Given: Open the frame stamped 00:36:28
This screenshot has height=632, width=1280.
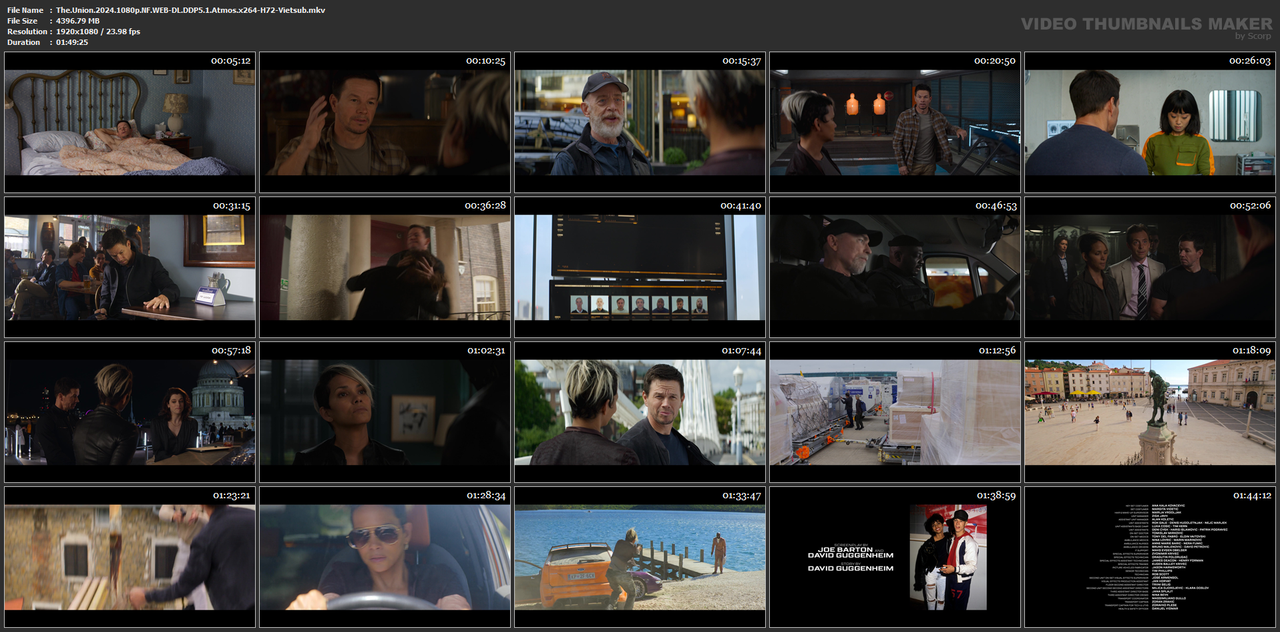Looking at the screenshot, I should pos(385,267).
